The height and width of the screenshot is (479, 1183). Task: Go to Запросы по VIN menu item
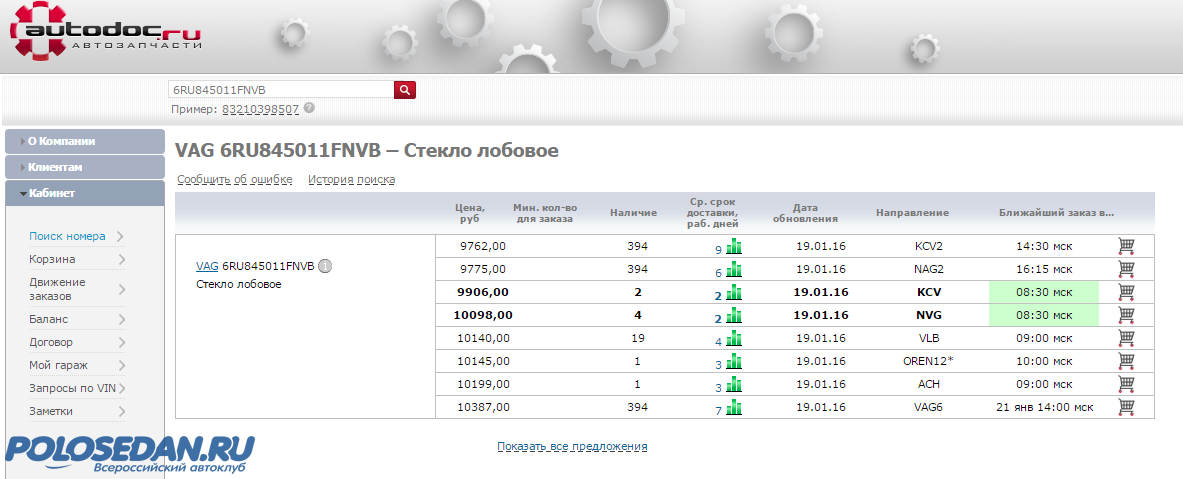pyautogui.click(x=73, y=388)
